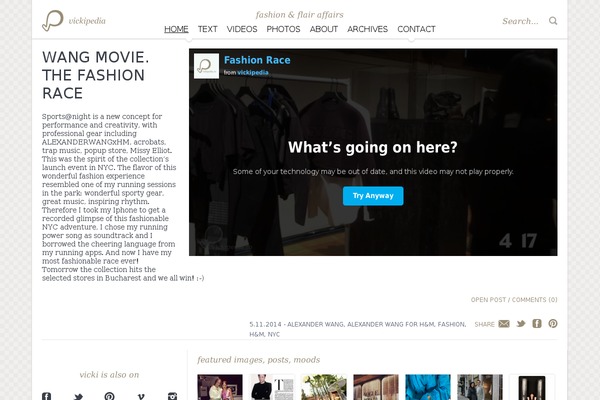Share post on Pinterest icon

pos(553,324)
